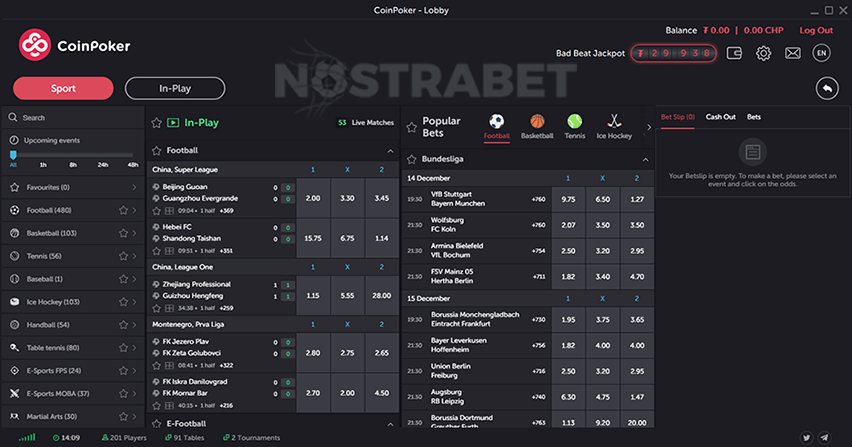Click the connection signal bars icon
This screenshot has width=852, height=447.
(27, 437)
